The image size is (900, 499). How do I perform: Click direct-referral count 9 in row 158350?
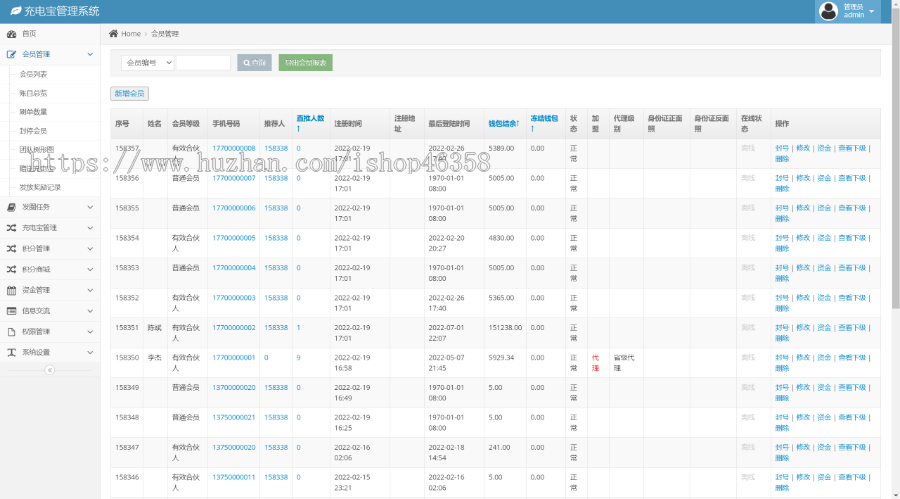(298, 357)
